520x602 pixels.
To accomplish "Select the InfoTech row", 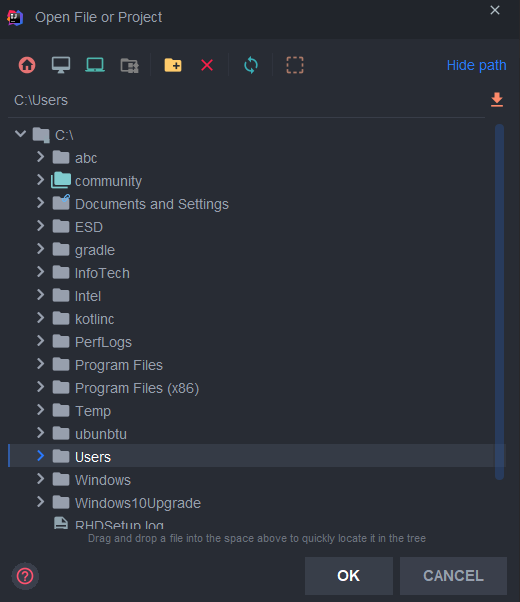I will click(x=257, y=273).
